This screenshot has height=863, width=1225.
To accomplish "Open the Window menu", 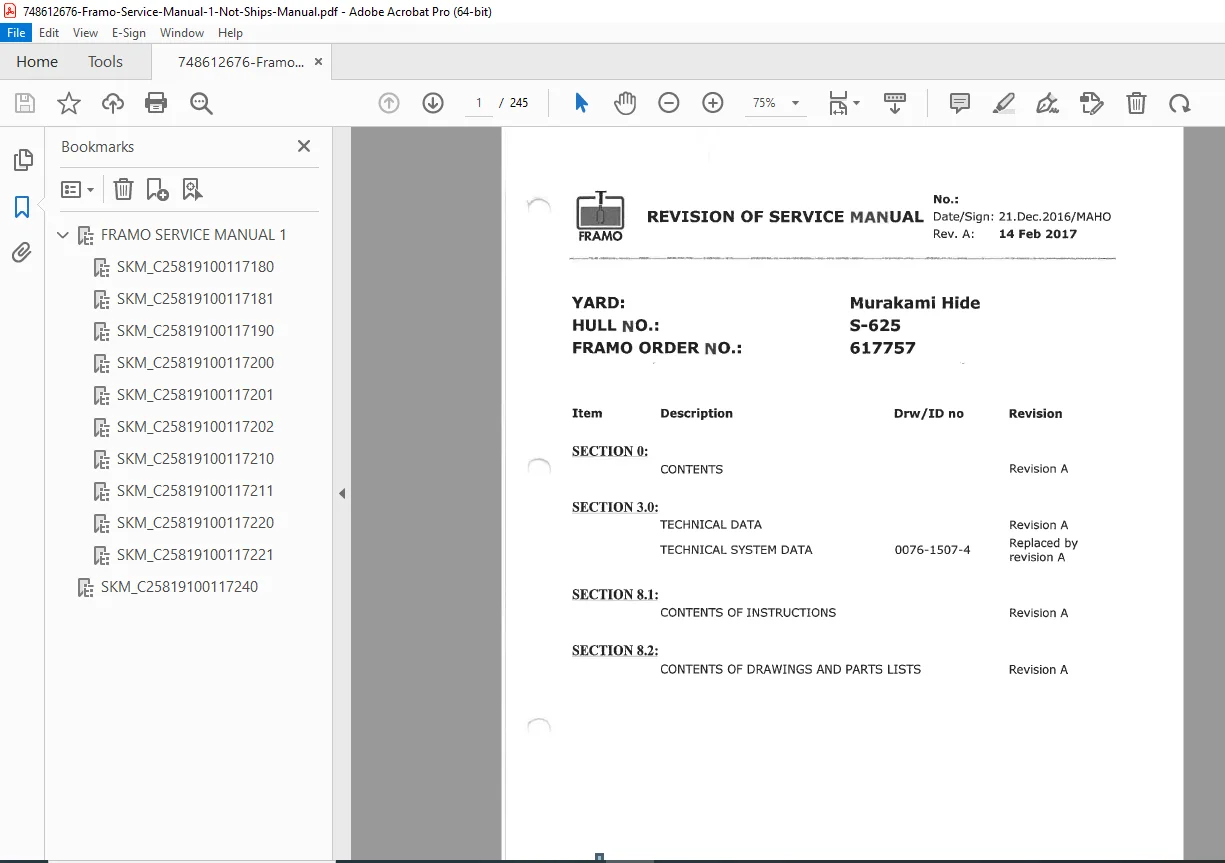I will click(x=182, y=33).
